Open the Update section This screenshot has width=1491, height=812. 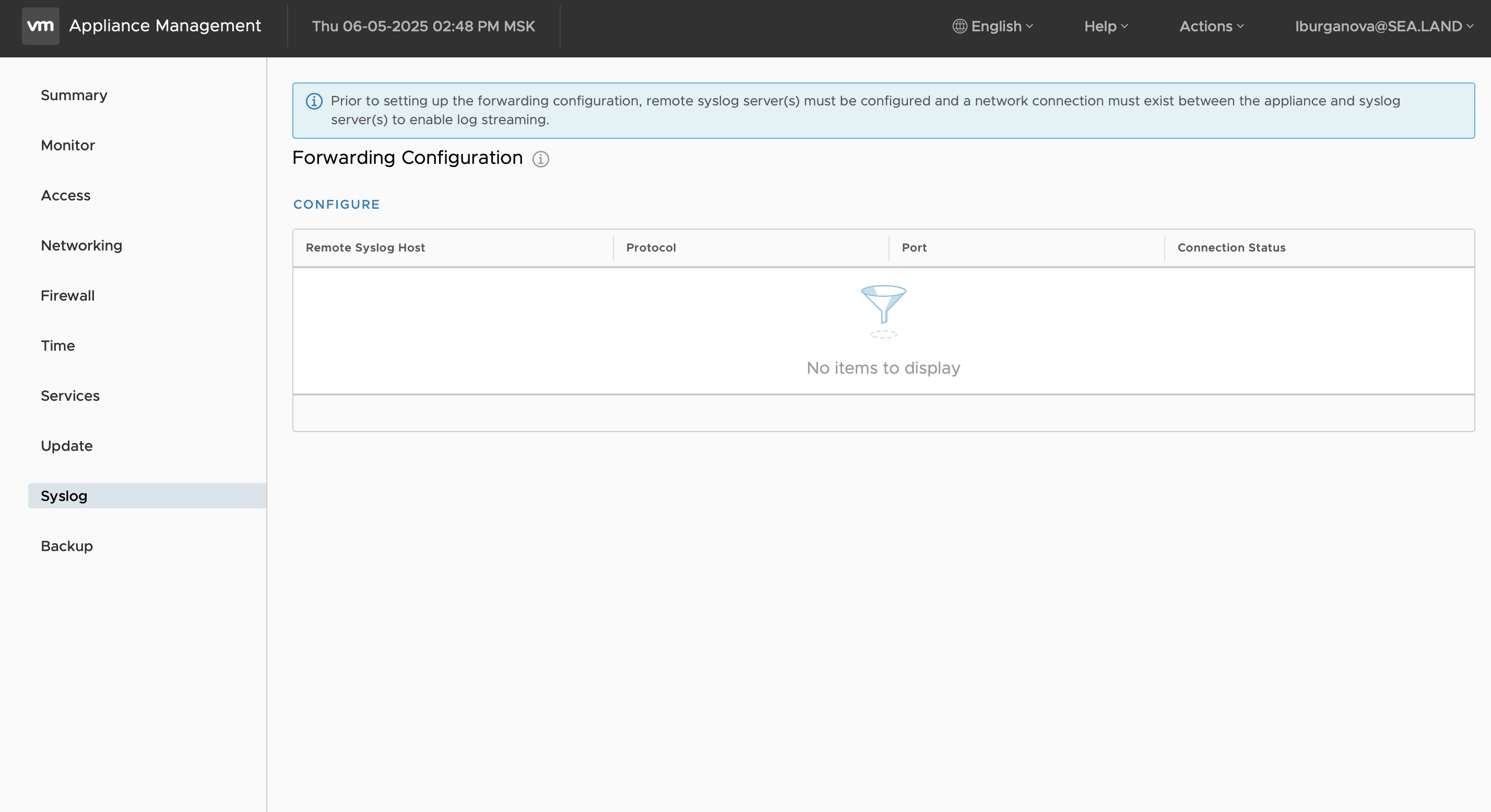coord(67,446)
